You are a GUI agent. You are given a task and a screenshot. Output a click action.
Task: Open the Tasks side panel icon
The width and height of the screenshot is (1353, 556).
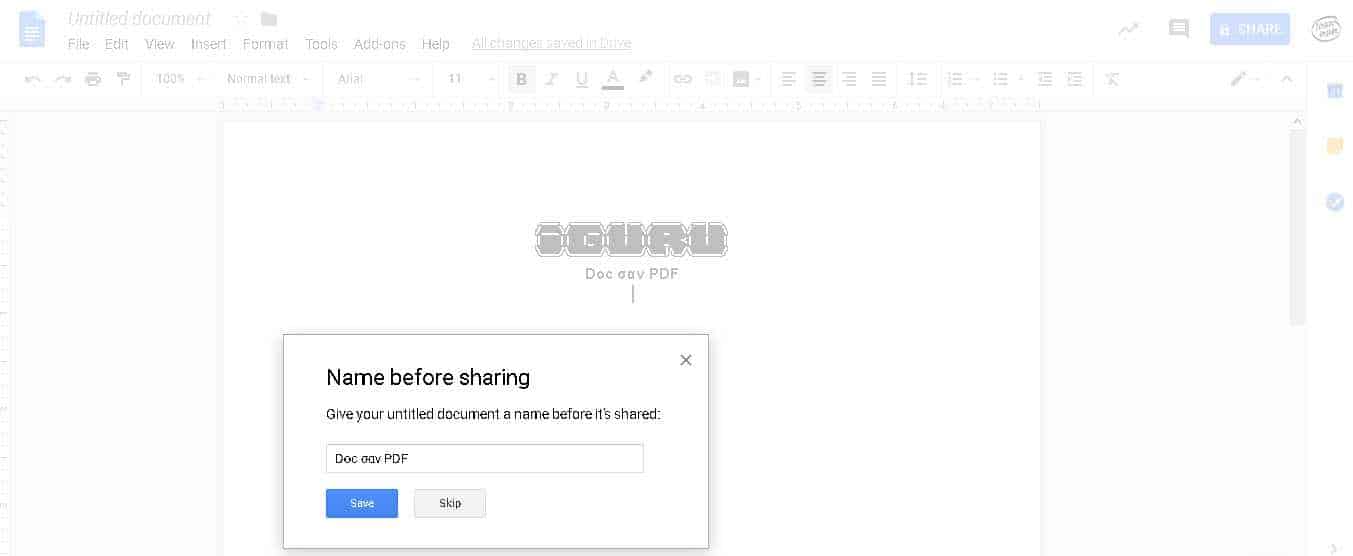coord(1335,202)
